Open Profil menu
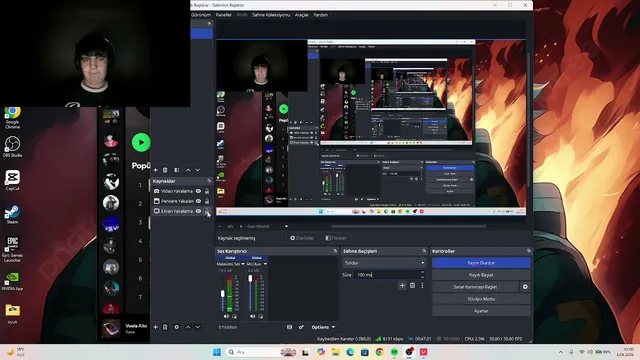Screen dimensions: 640x360 (x=242, y=15)
